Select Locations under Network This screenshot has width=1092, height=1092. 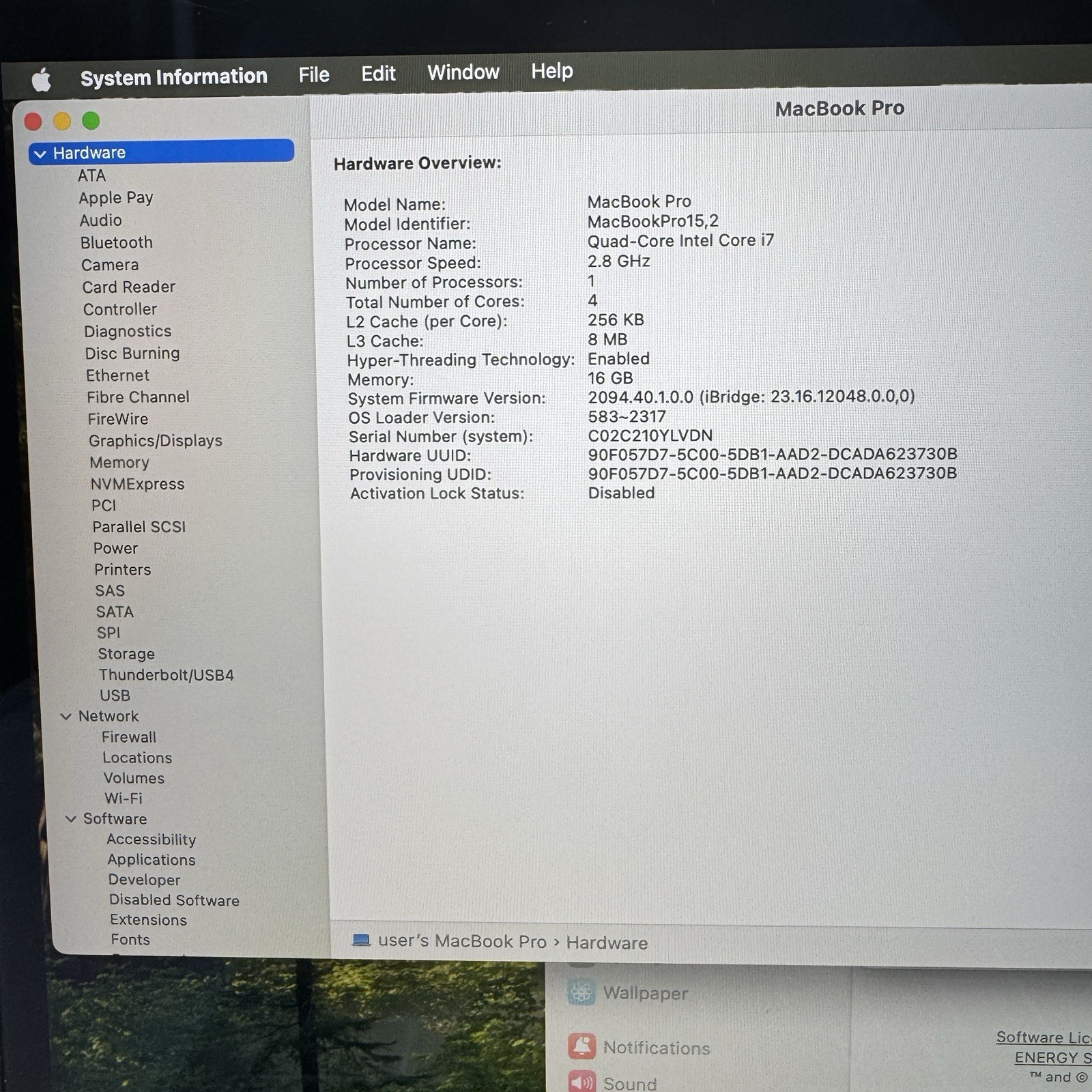tap(137, 758)
